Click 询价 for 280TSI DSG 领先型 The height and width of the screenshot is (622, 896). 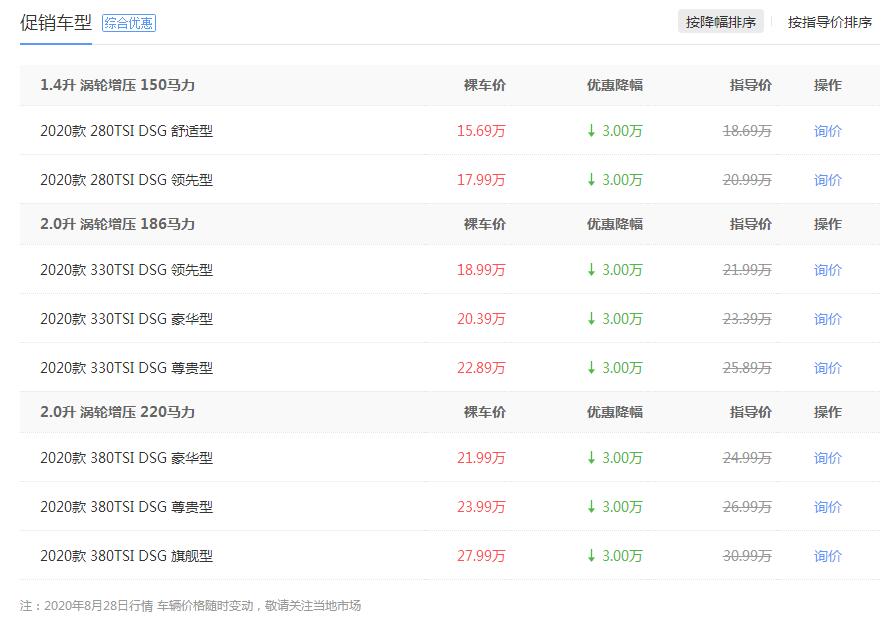point(827,180)
